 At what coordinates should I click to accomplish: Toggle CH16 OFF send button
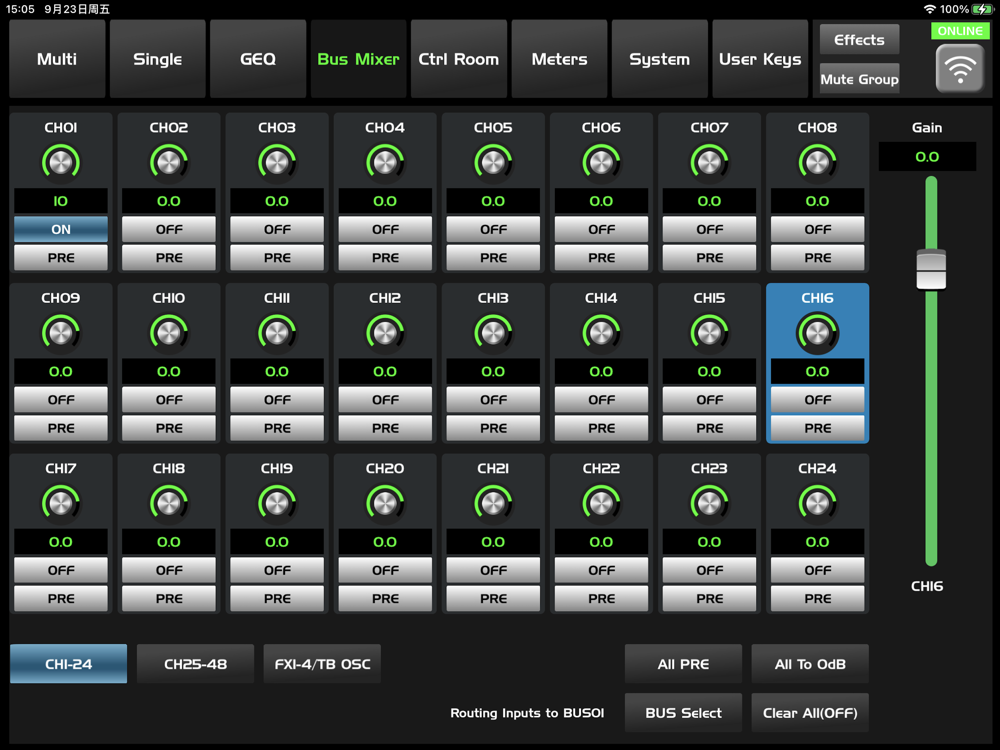[818, 400]
